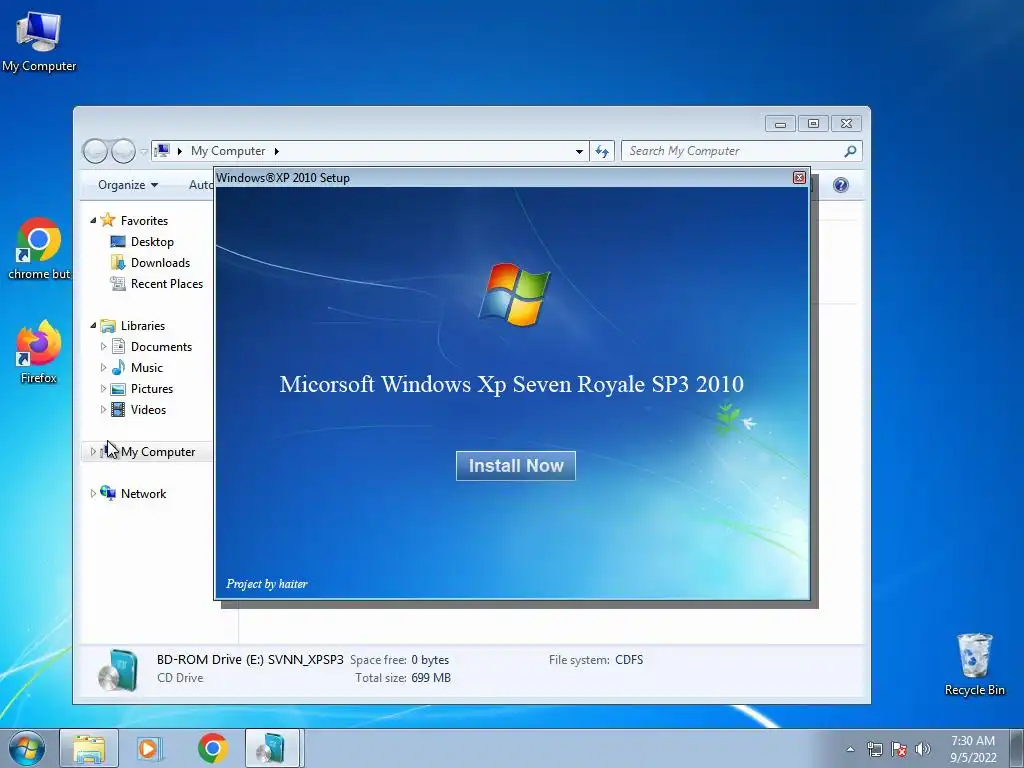This screenshot has height=768, width=1024.
Task: Click the network tray icon
Action: (x=874, y=749)
